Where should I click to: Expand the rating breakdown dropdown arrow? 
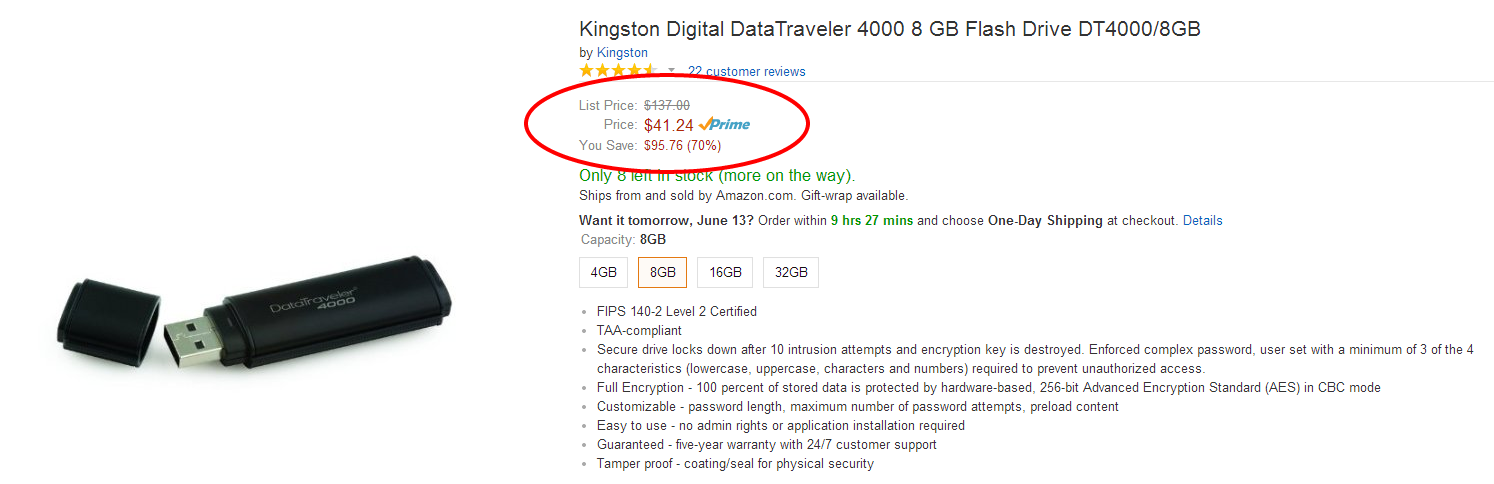pos(671,71)
